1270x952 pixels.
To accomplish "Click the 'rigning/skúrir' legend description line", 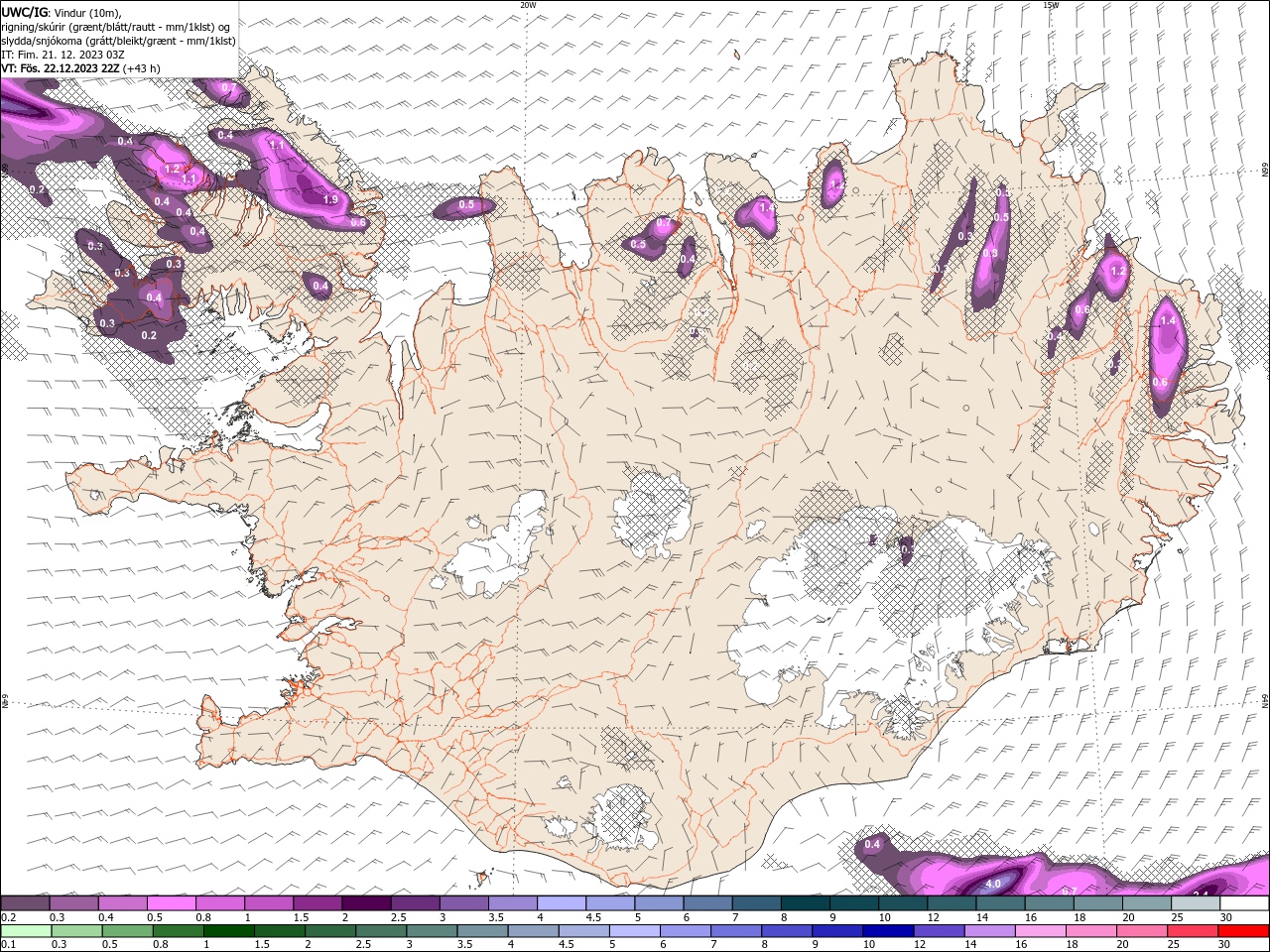I will coord(116,27).
